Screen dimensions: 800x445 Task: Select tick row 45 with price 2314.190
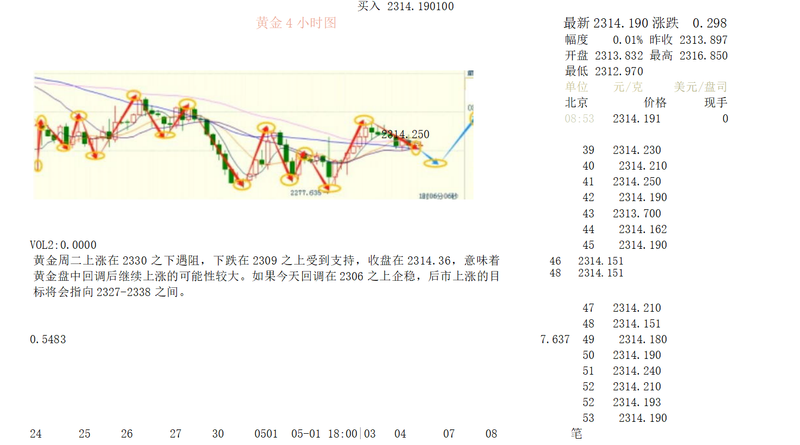click(624, 245)
